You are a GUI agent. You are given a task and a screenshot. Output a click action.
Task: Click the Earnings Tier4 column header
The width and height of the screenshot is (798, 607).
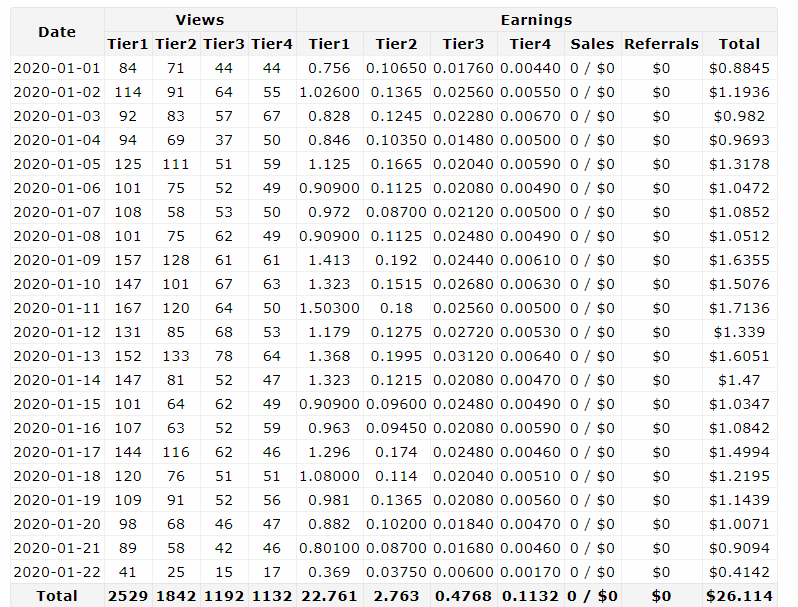(x=530, y=44)
